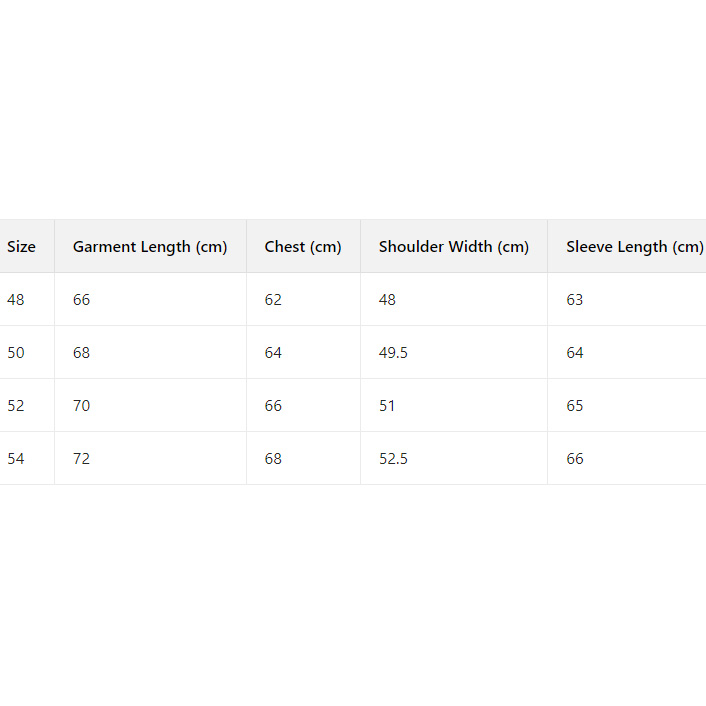This screenshot has width=706, height=706.
Task: Click chest value 62
Action: pos(273,300)
